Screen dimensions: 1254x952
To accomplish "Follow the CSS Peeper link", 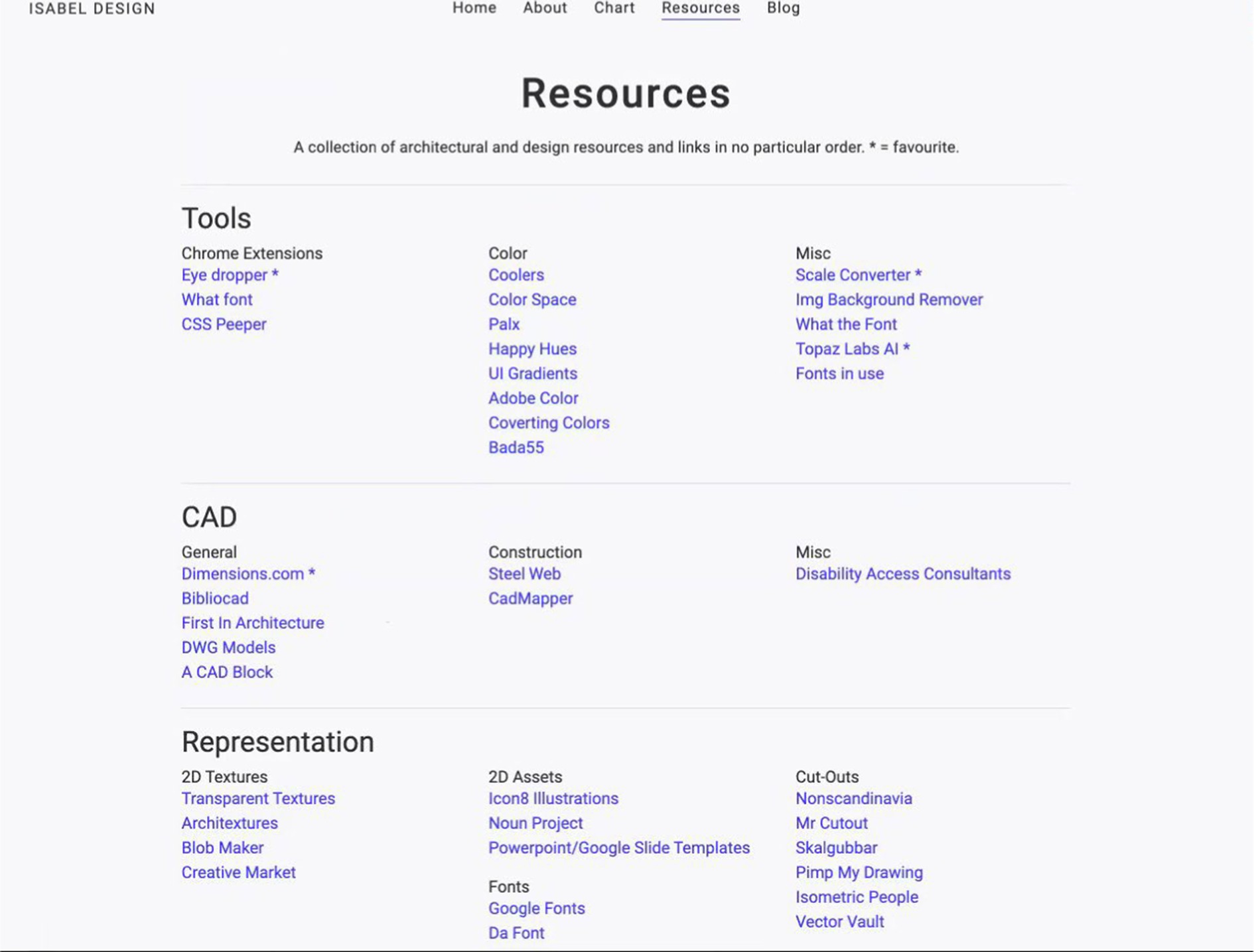I will (x=224, y=324).
